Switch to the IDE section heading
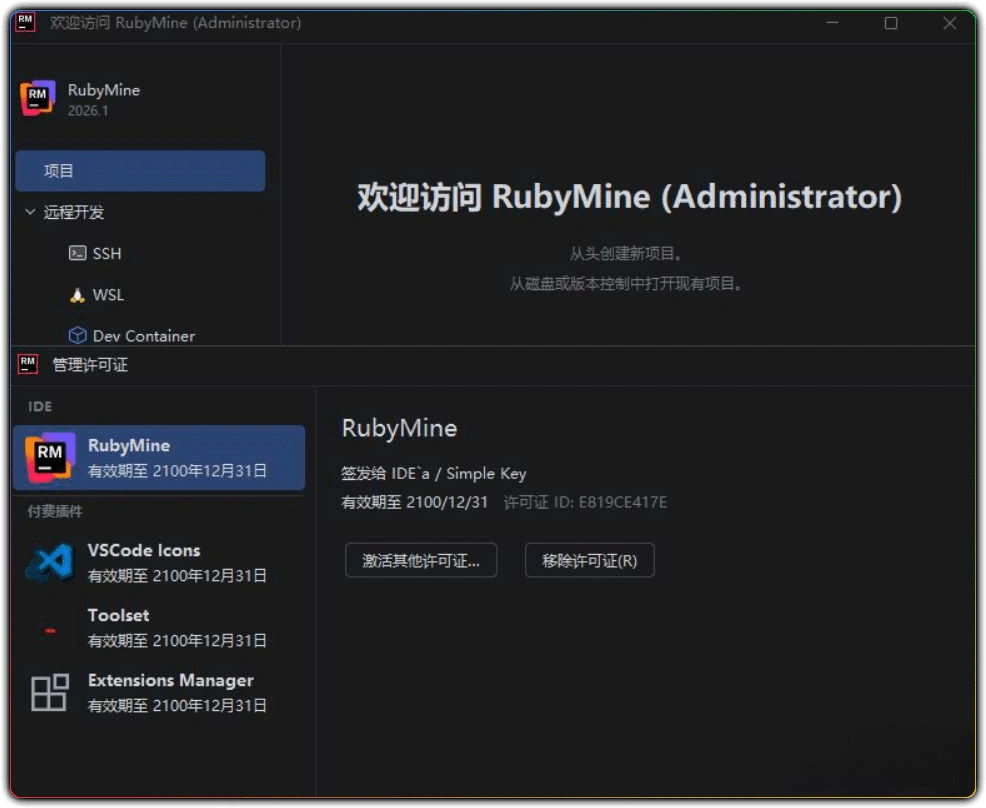The height and width of the screenshot is (808, 986). point(39,406)
